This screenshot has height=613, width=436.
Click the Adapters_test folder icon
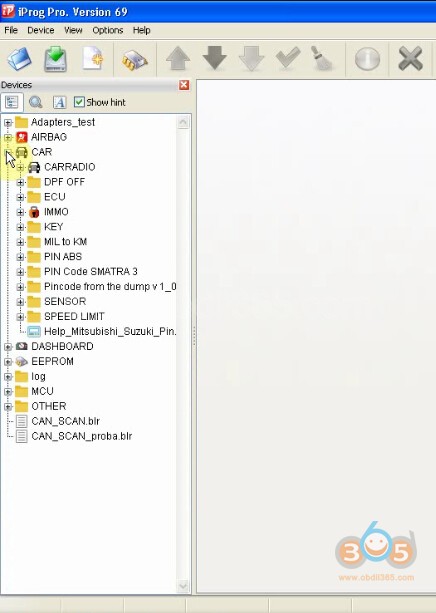(22, 122)
